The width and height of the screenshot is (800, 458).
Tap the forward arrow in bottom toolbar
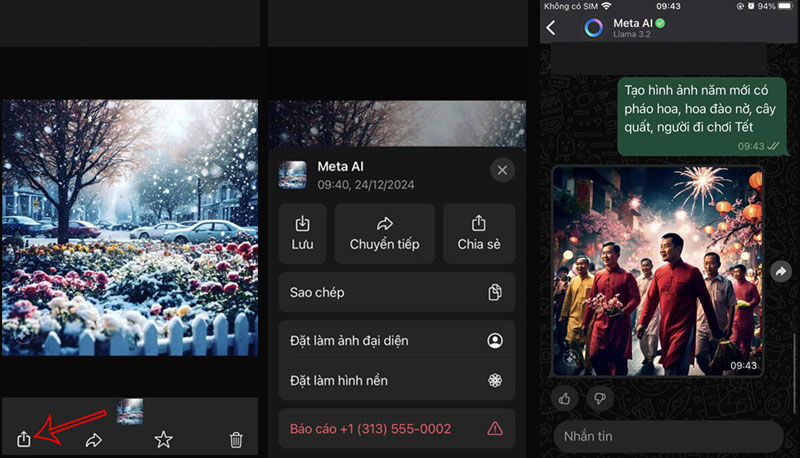pyautogui.click(x=94, y=439)
